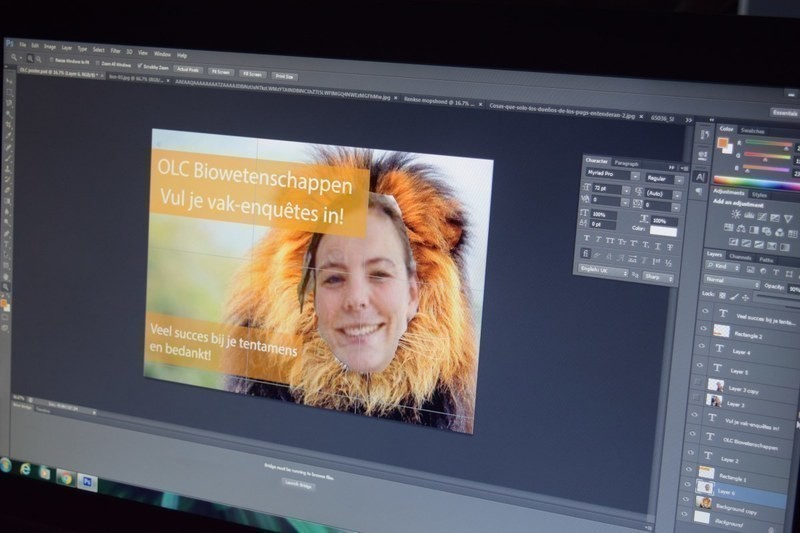
Task: Add an Invert adjustment
Action: tap(733, 242)
